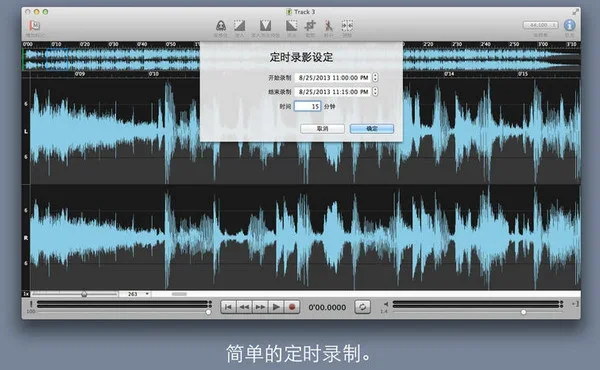Open the 44,100 sample rate dropdown

point(540,25)
